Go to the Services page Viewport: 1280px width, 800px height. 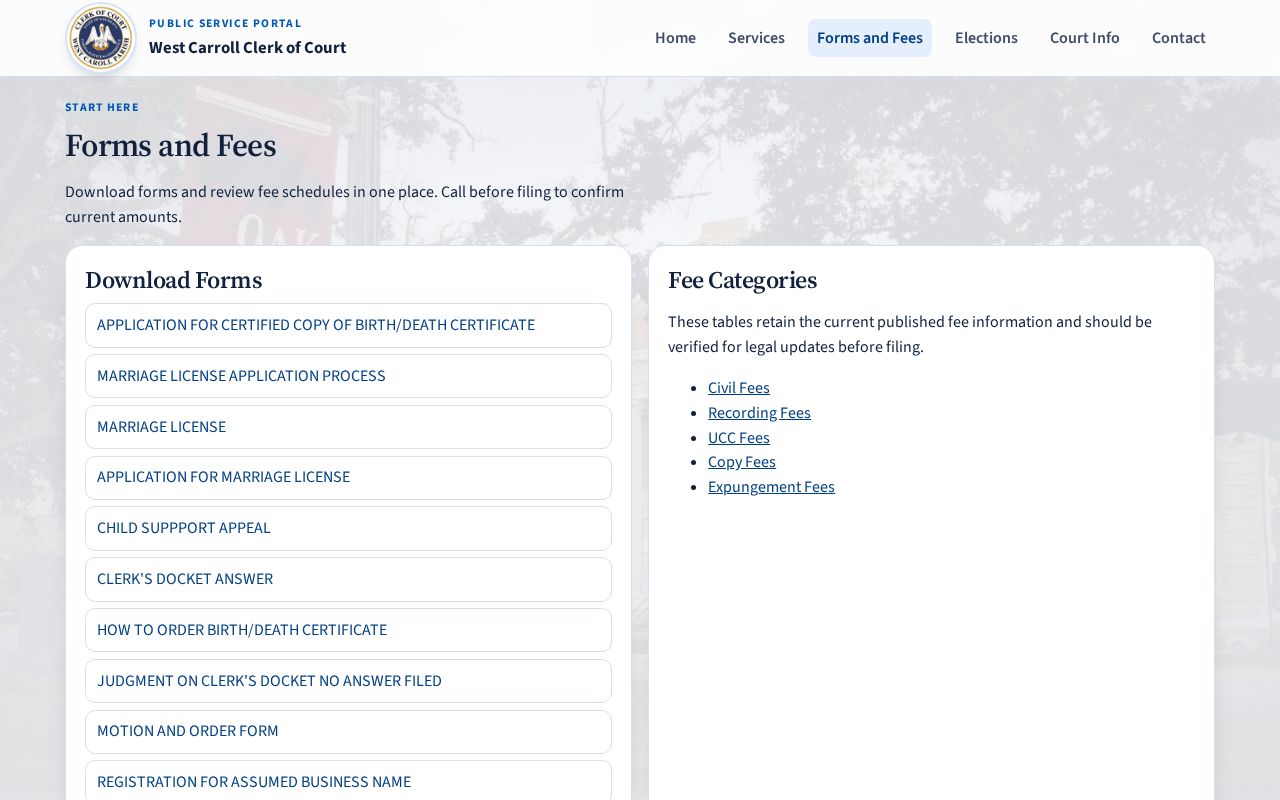[x=756, y=38]
